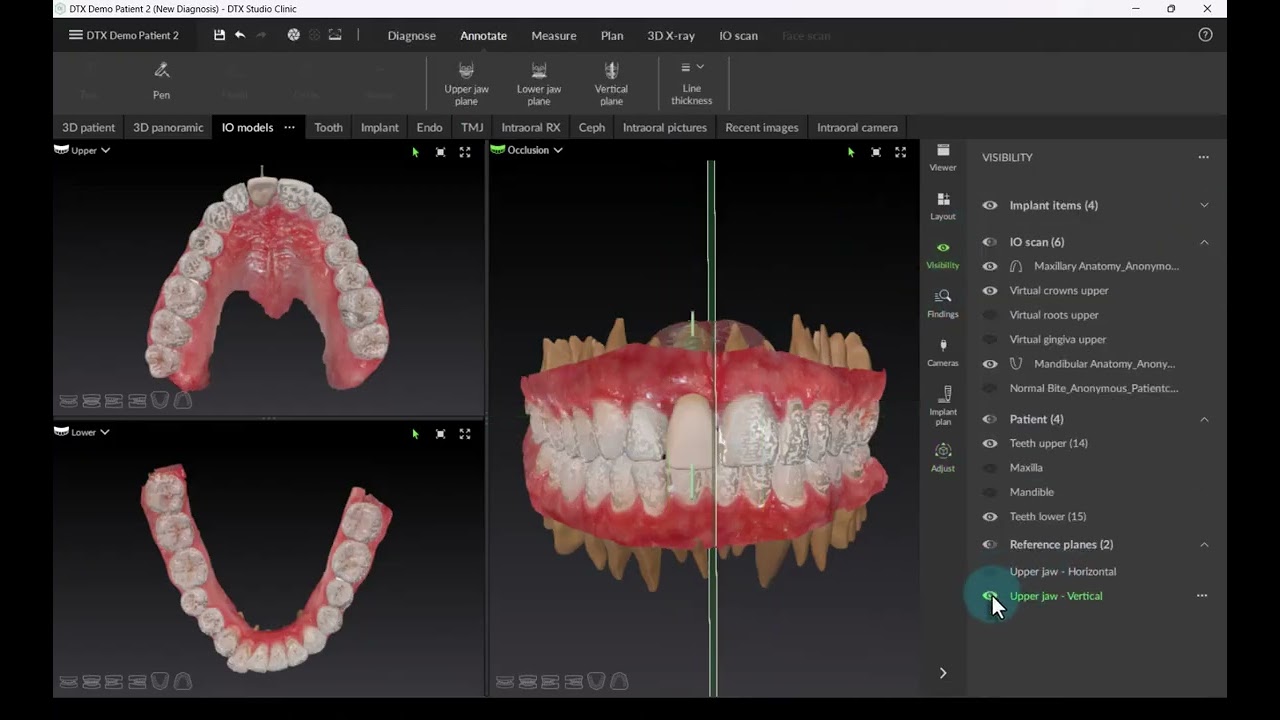Click the Upper jaw plane tool
Screen dimensions: 1280x720
[466, 82]
